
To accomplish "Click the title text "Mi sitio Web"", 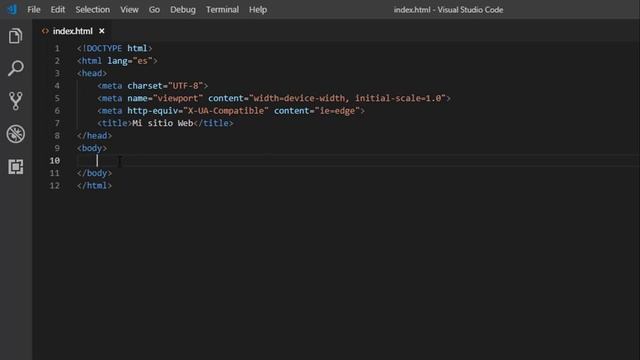I will tap(162, 123).
